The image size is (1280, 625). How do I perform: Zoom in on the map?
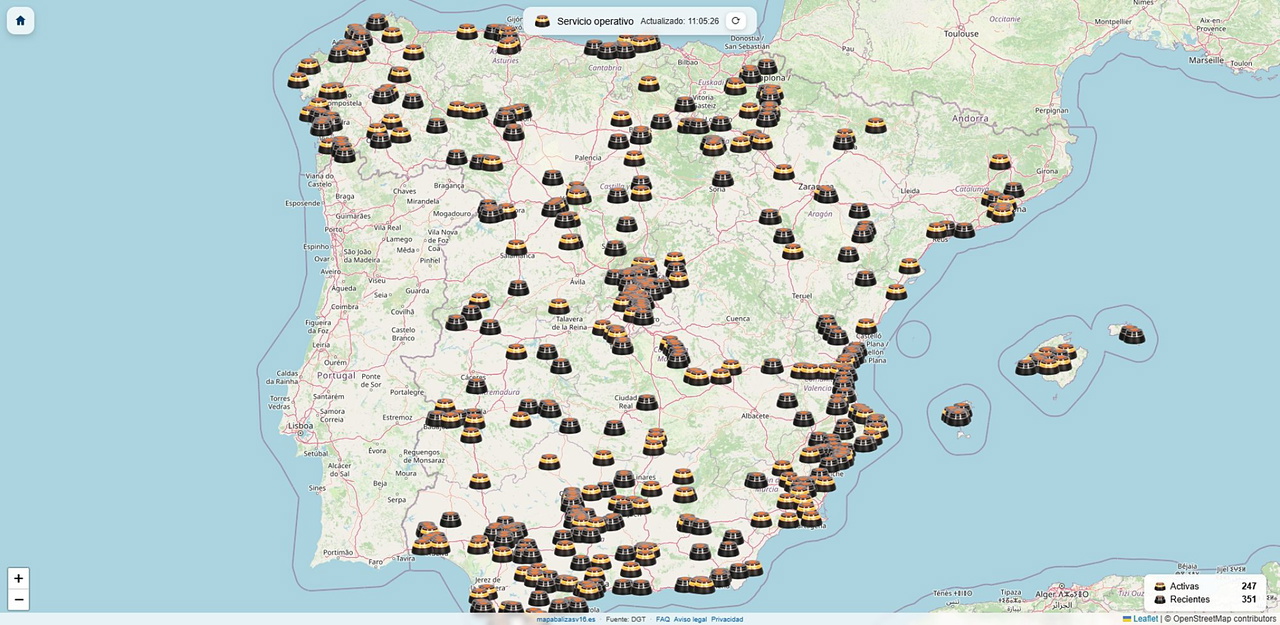(x=19, y=578)
